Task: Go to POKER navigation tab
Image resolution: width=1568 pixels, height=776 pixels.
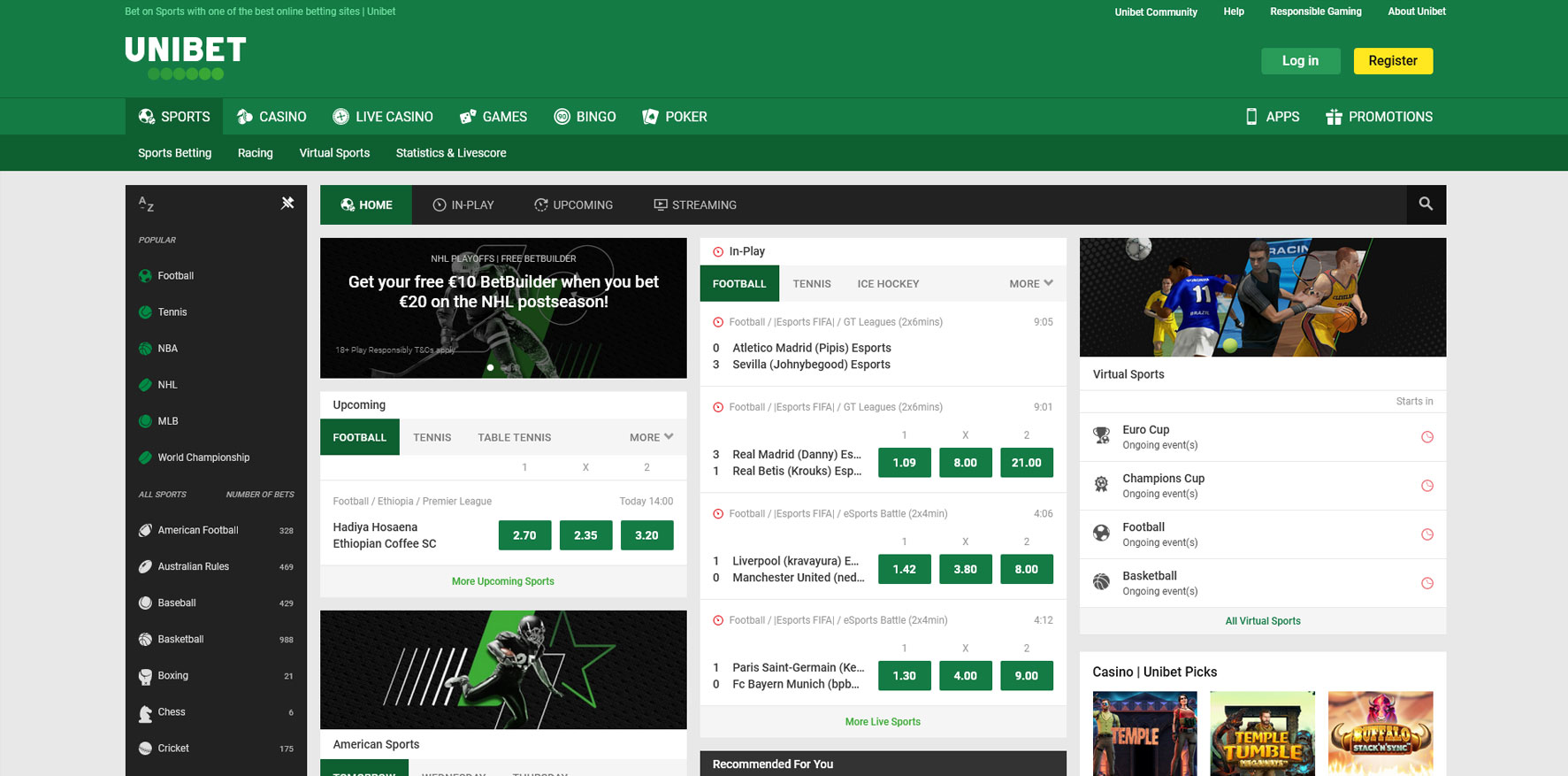Action: (x=674, y=117)
